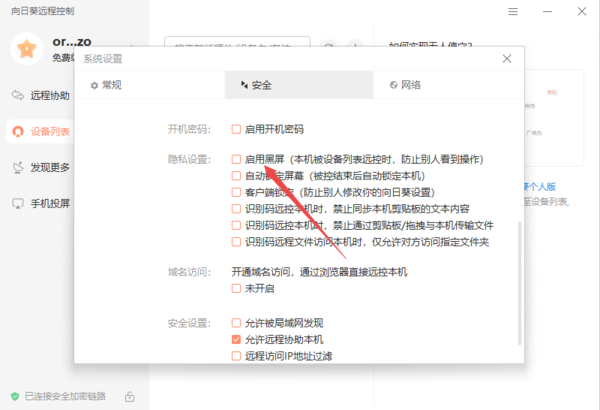Open the hamburger menu in the title bar
The width and height of the screenshot is (600, 410).
[512, 12]
